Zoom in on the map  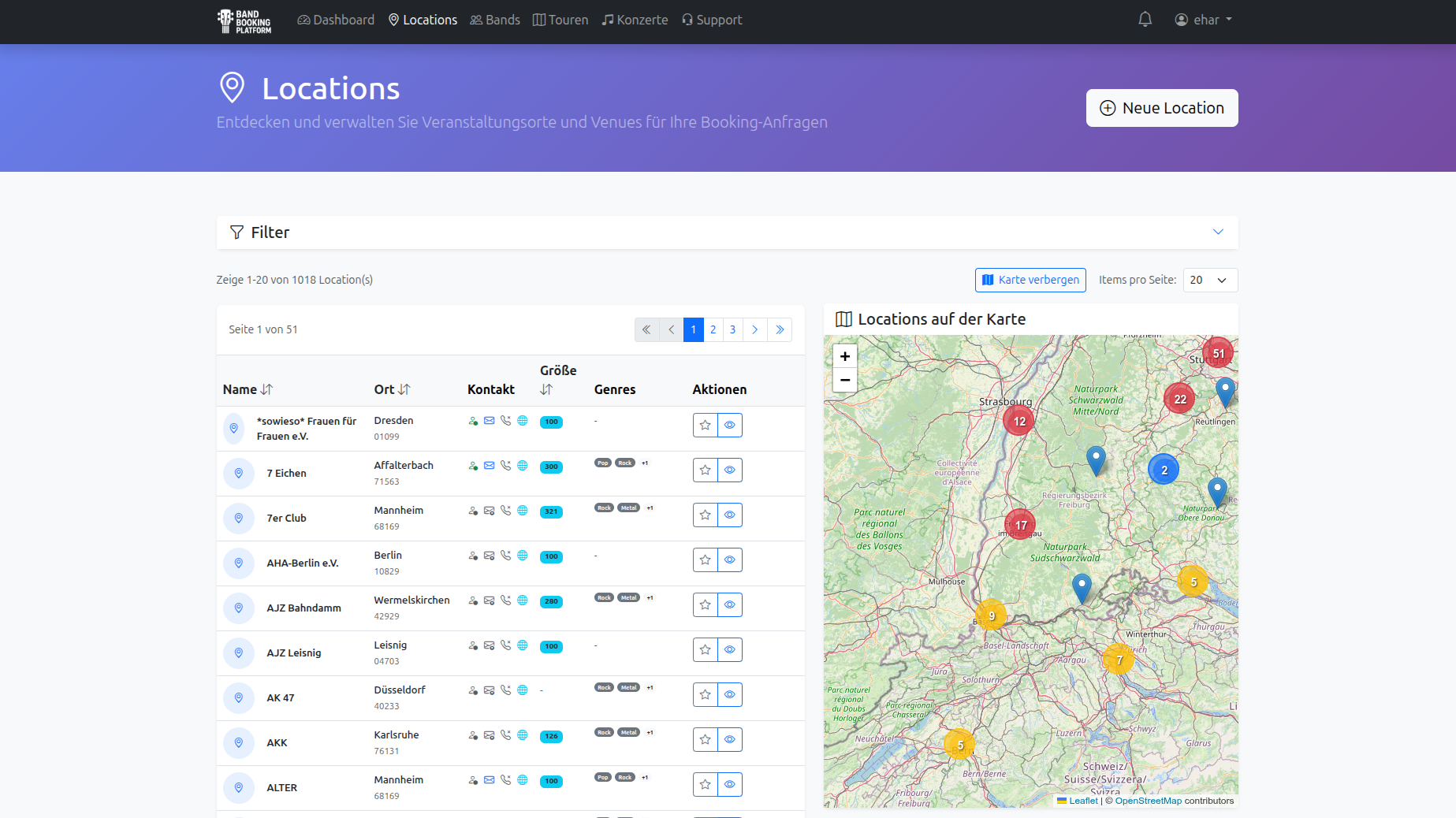pos(845,356)
